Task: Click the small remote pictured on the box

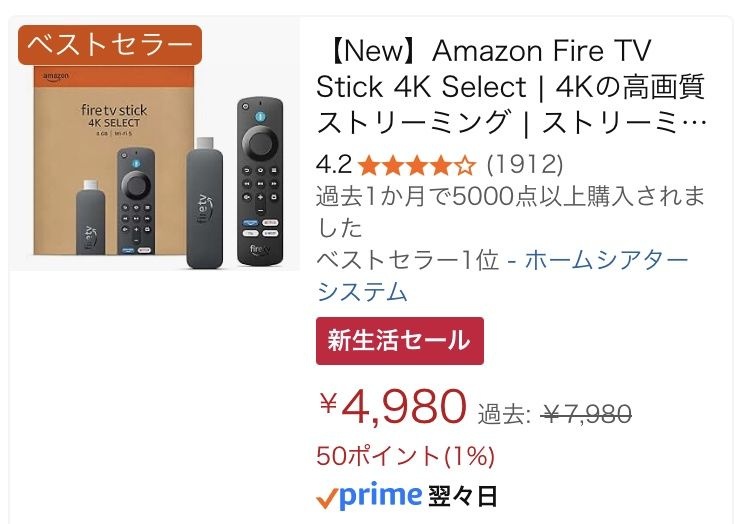Action: pos(135,200)
